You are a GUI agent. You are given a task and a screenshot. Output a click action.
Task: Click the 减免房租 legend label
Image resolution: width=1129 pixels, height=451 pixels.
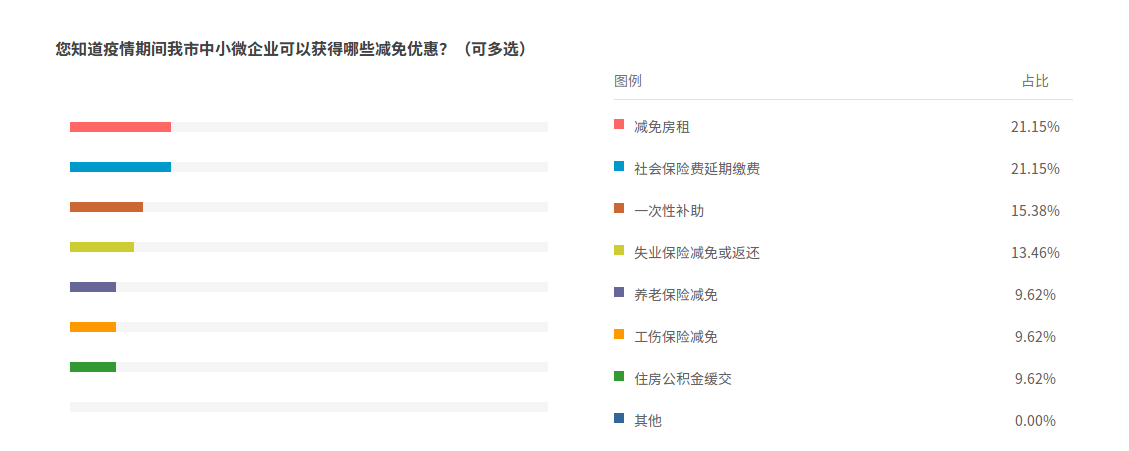point(661,127)
